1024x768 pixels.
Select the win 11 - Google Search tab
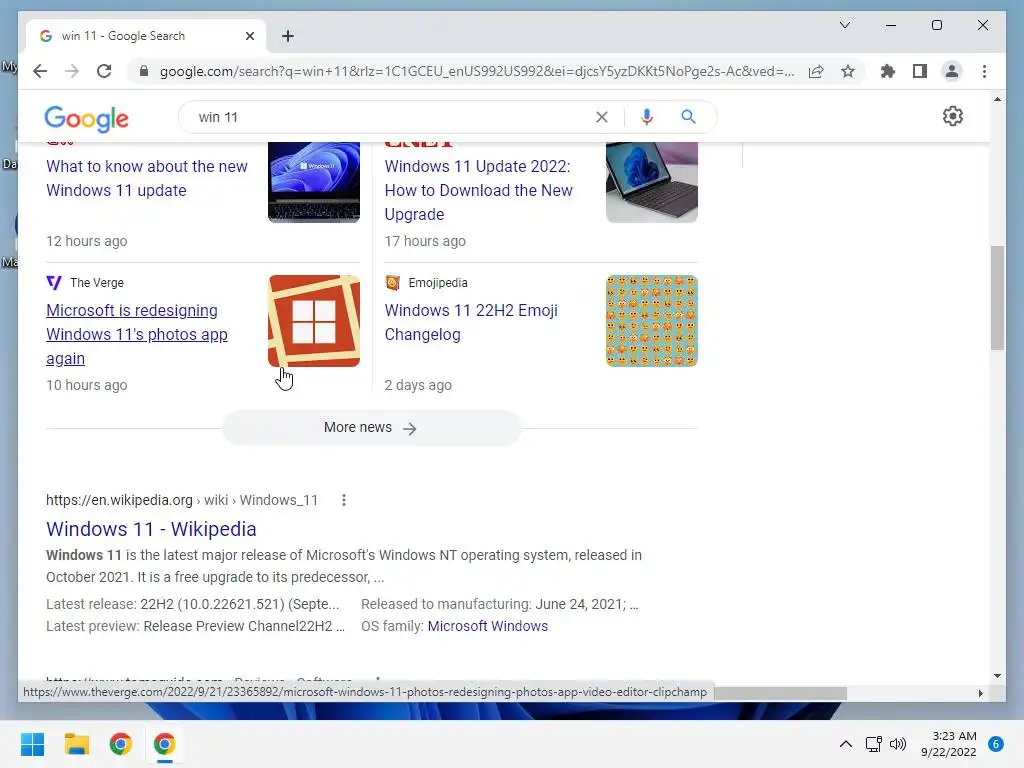point(146,36)
